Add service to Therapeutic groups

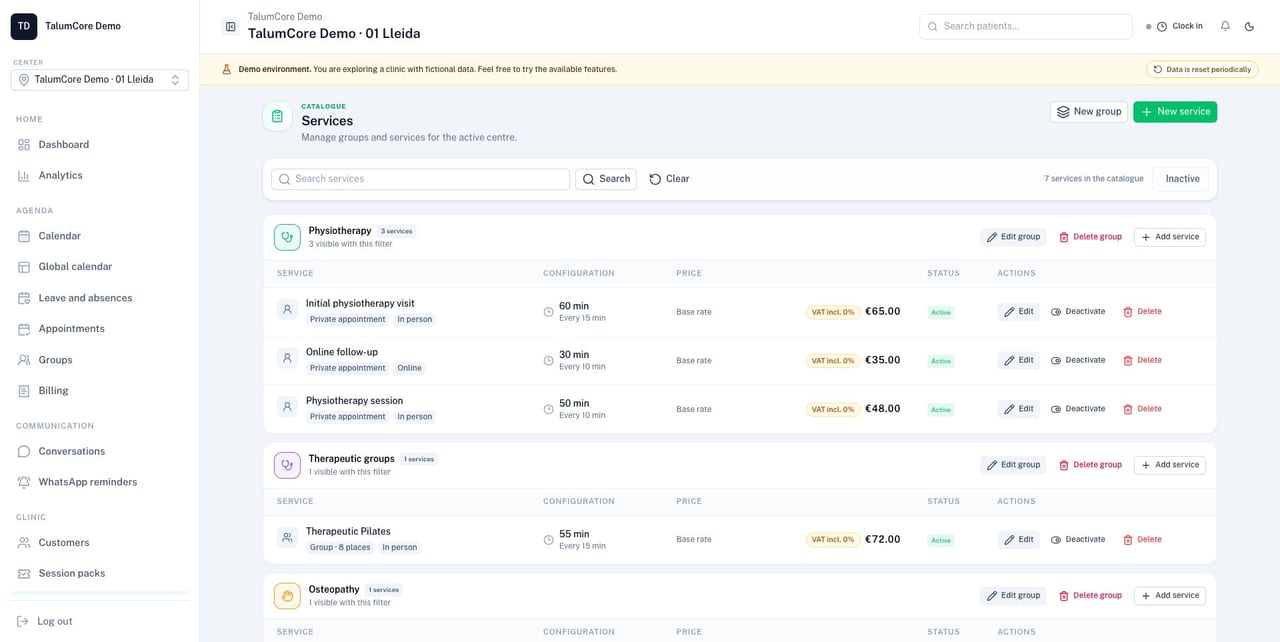1170,465
